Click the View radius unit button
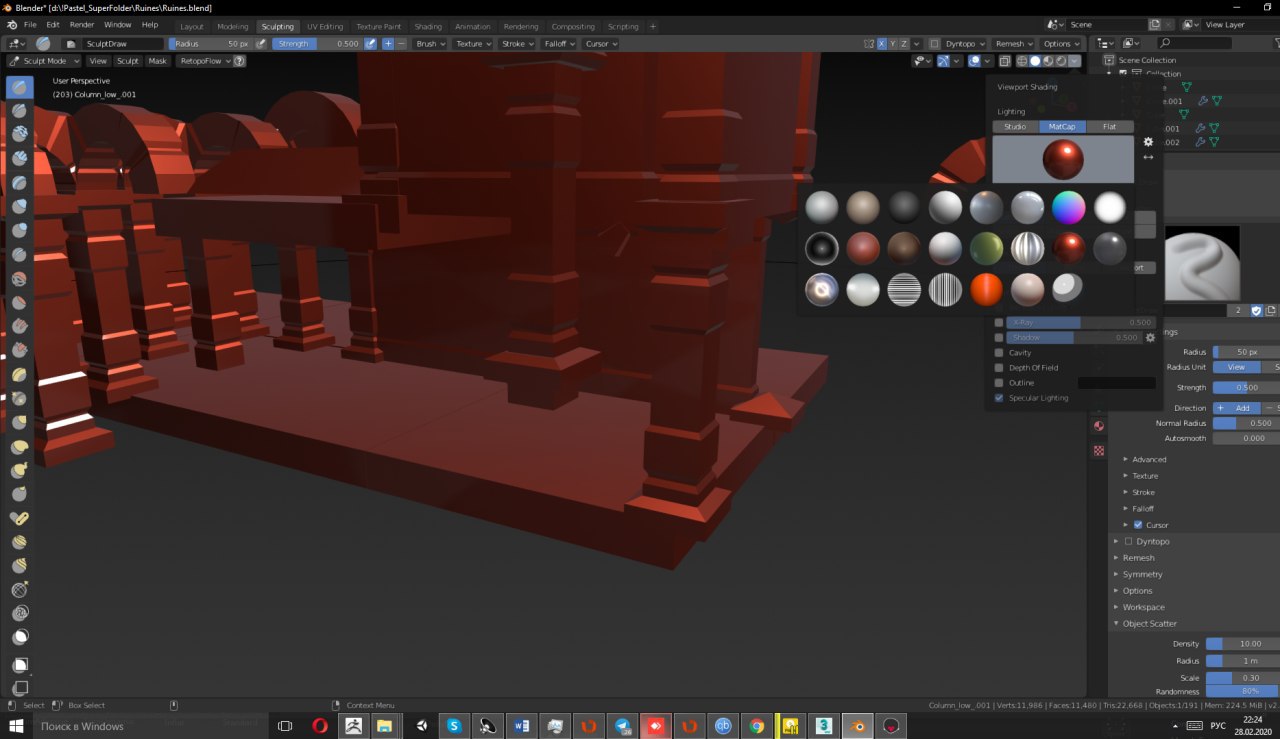The image size is (1280, 739). (x=1236, y=367)
